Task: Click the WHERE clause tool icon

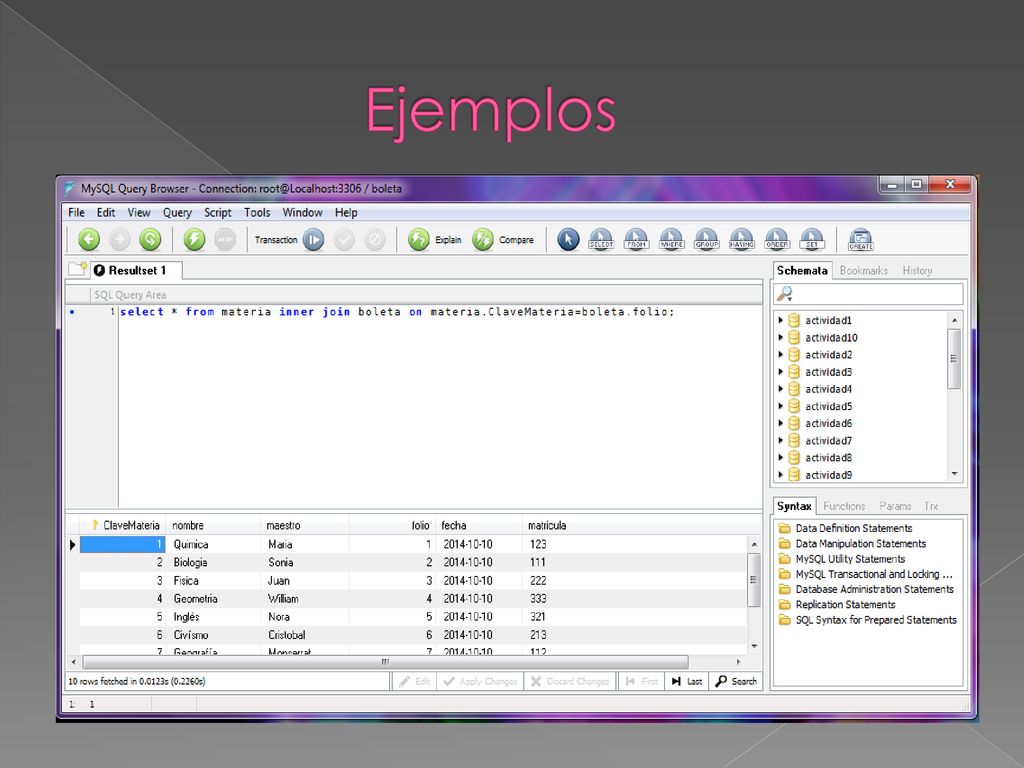Action: pos(671,240)
